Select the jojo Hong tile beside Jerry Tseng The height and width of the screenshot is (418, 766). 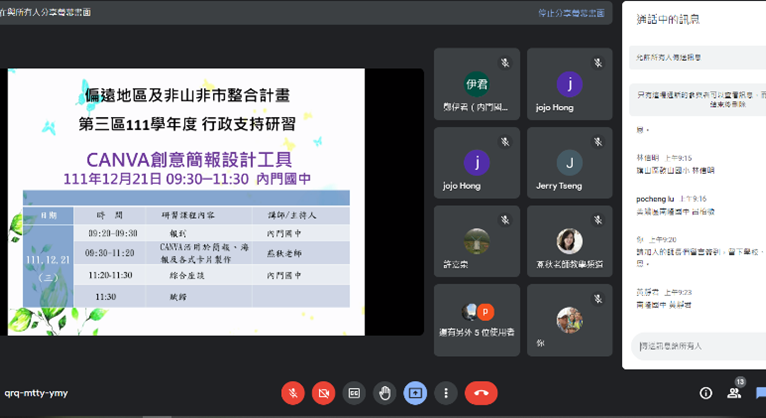coord(477,163)
